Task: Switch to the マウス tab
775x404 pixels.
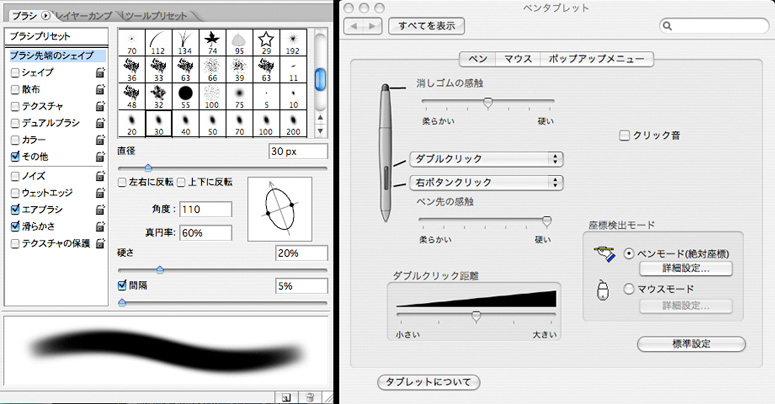Action: (518, 59)
